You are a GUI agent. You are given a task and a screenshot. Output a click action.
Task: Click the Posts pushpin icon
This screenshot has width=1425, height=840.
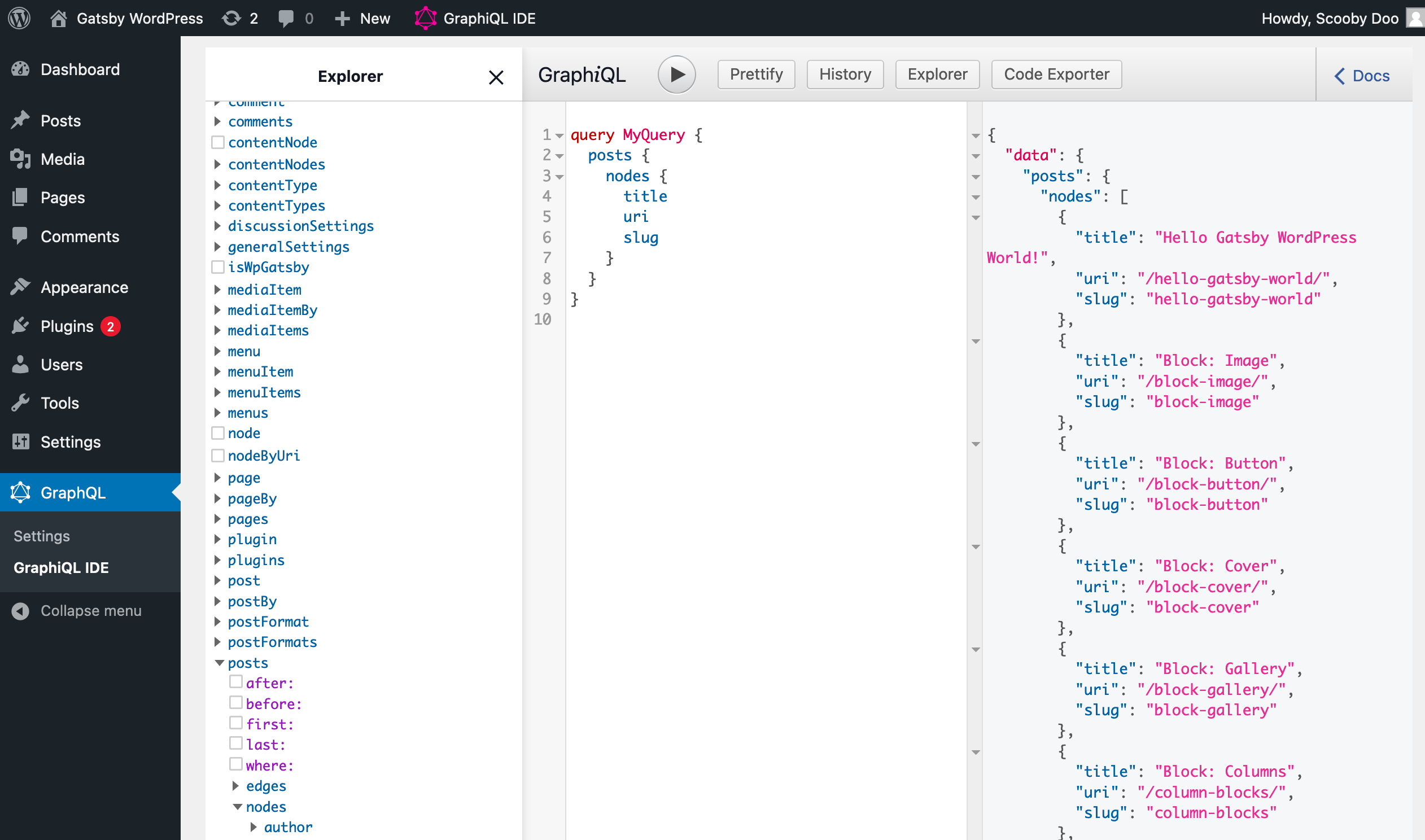pos(20,120)
